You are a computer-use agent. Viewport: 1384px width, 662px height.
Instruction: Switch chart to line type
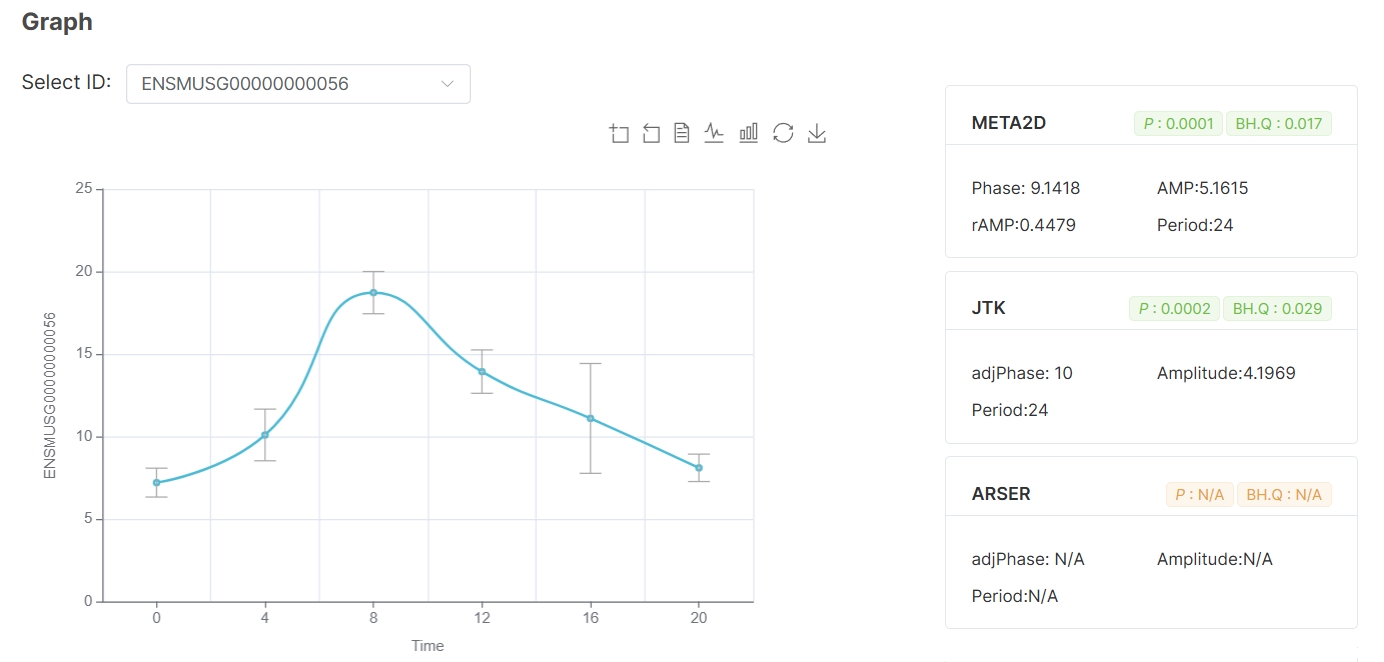coord(714,133)
